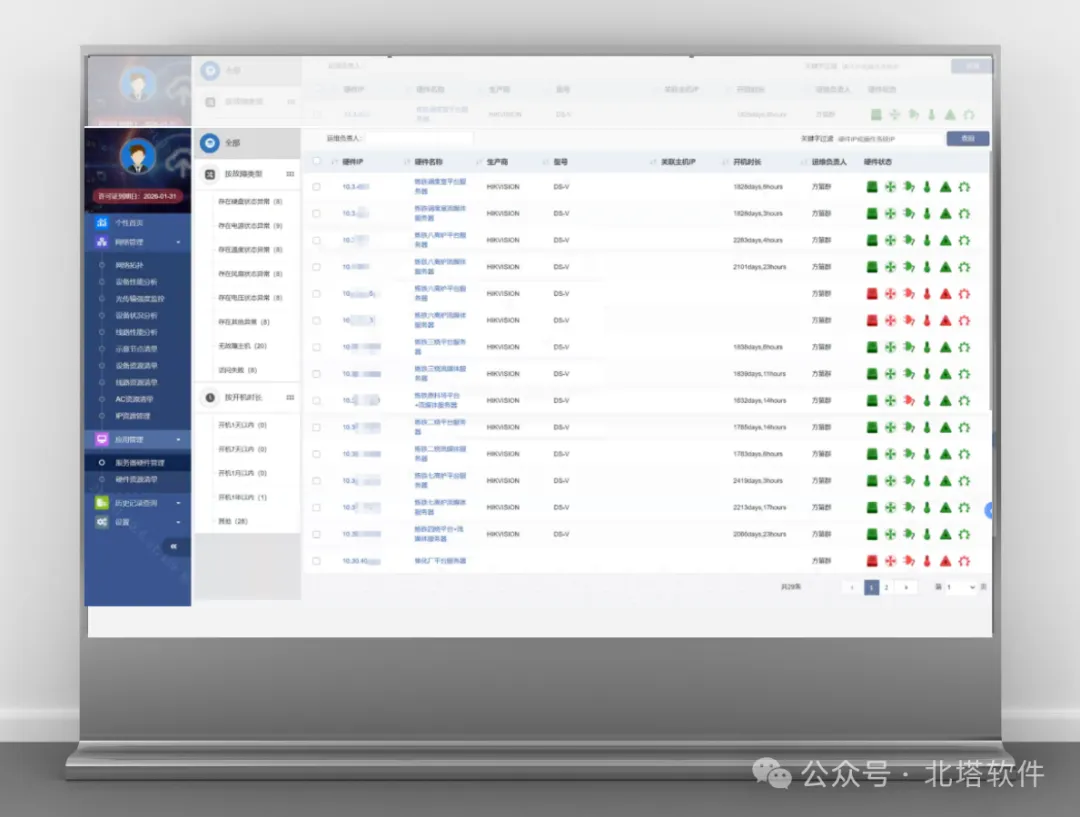Collapse the 应用管理 menu arrow

pos(178,439)
